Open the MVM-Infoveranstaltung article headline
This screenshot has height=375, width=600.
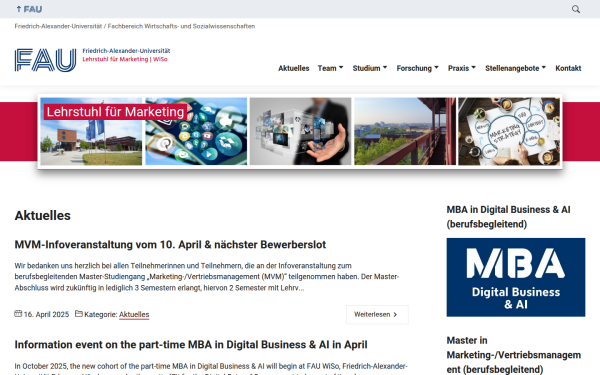coord(170,245)
